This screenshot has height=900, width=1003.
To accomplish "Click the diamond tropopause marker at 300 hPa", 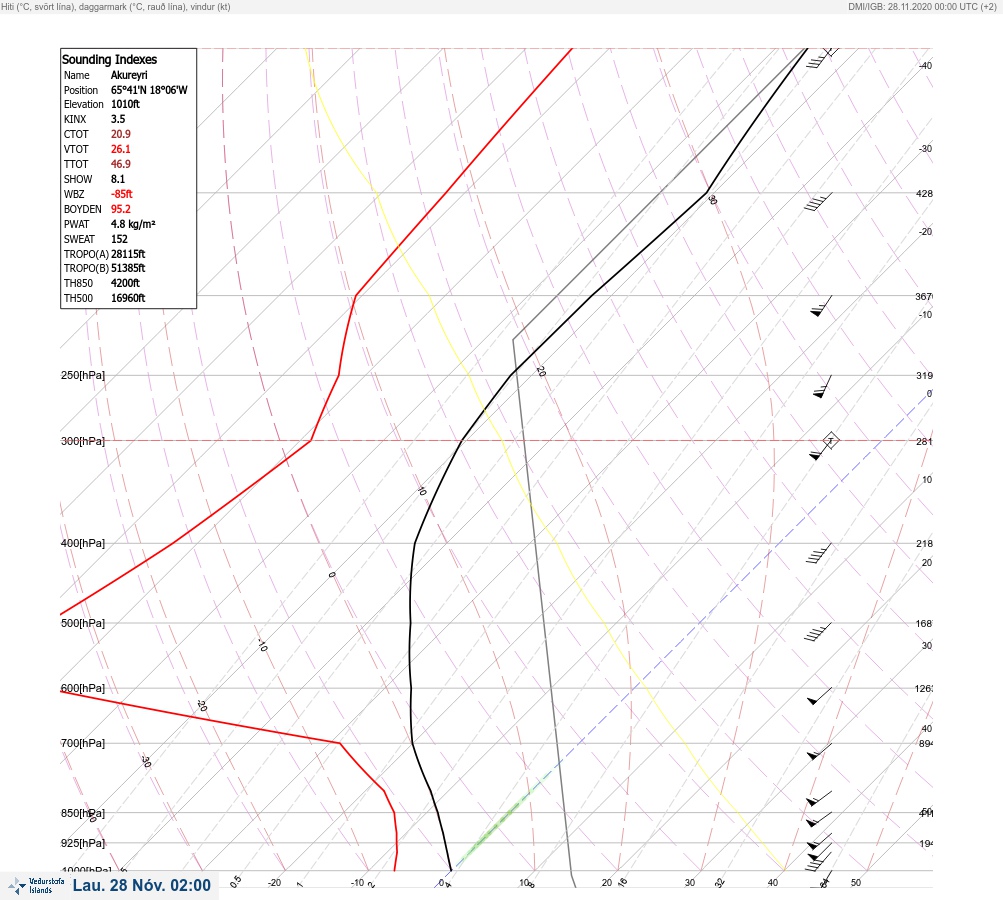I will tap(830, 440).
